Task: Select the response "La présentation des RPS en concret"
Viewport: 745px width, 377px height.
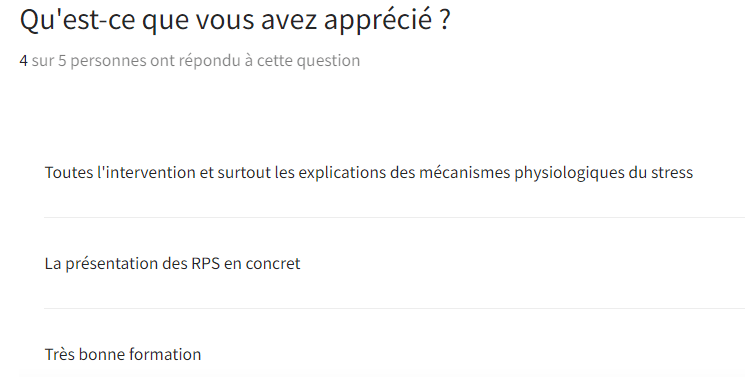Action: click(x=172, y=263)
